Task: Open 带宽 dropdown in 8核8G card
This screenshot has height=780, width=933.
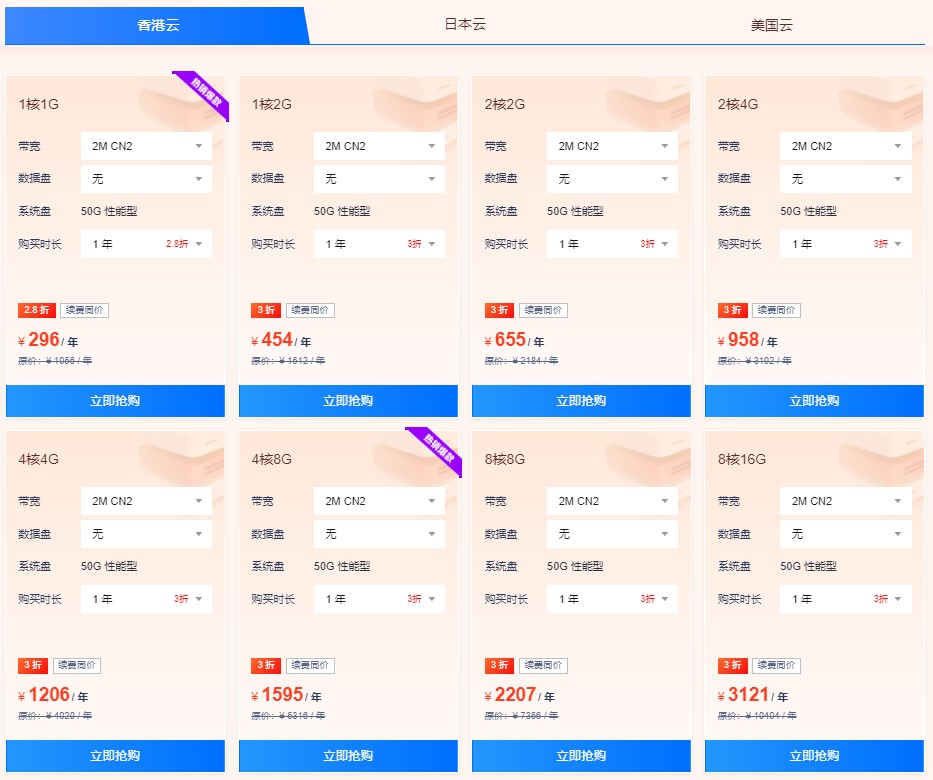Action: [x=612, y=501]
